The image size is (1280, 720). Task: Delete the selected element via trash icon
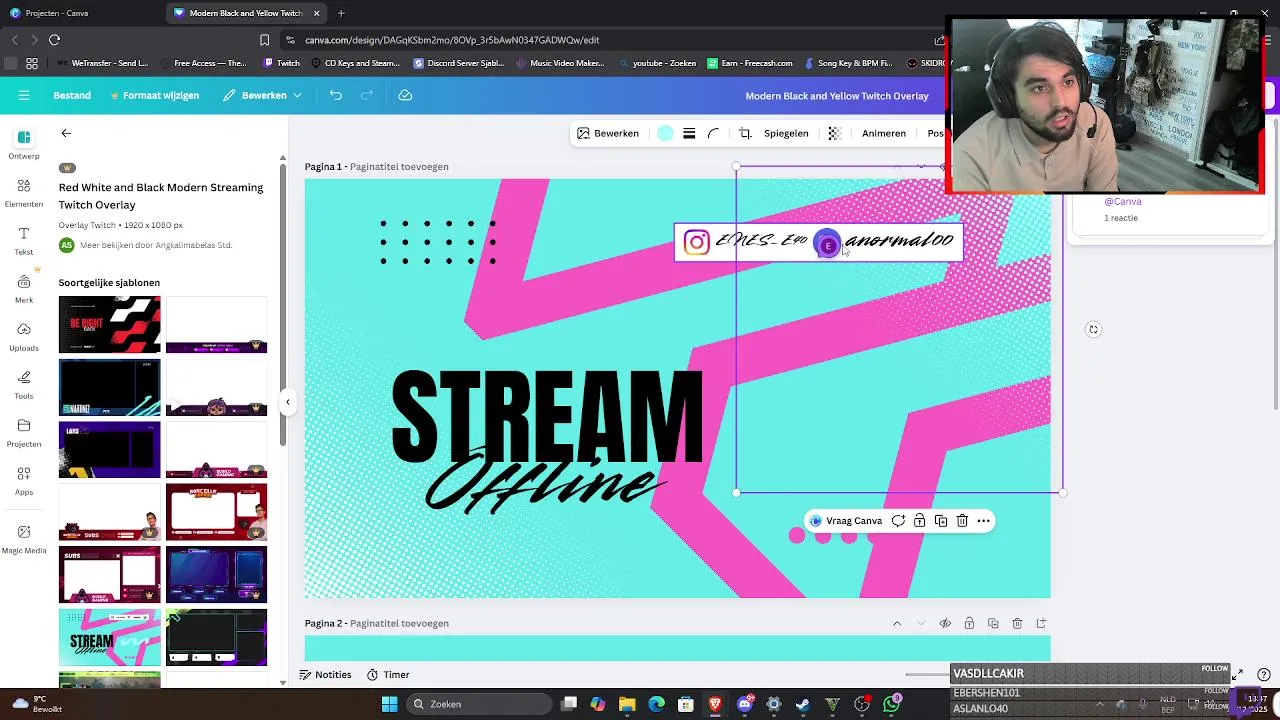coord(962,521)
